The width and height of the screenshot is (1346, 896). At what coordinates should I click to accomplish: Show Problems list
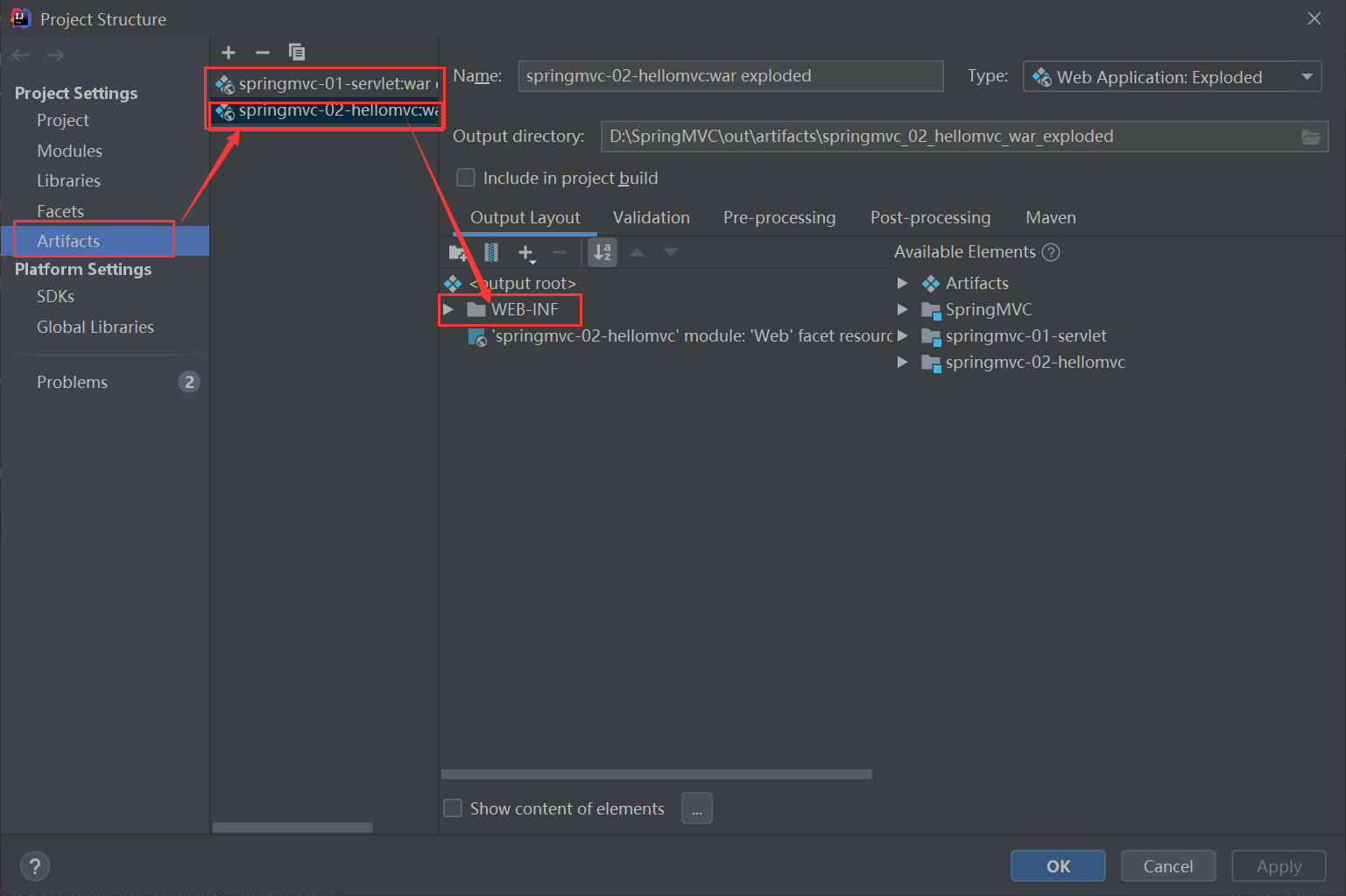click(105, 382)
